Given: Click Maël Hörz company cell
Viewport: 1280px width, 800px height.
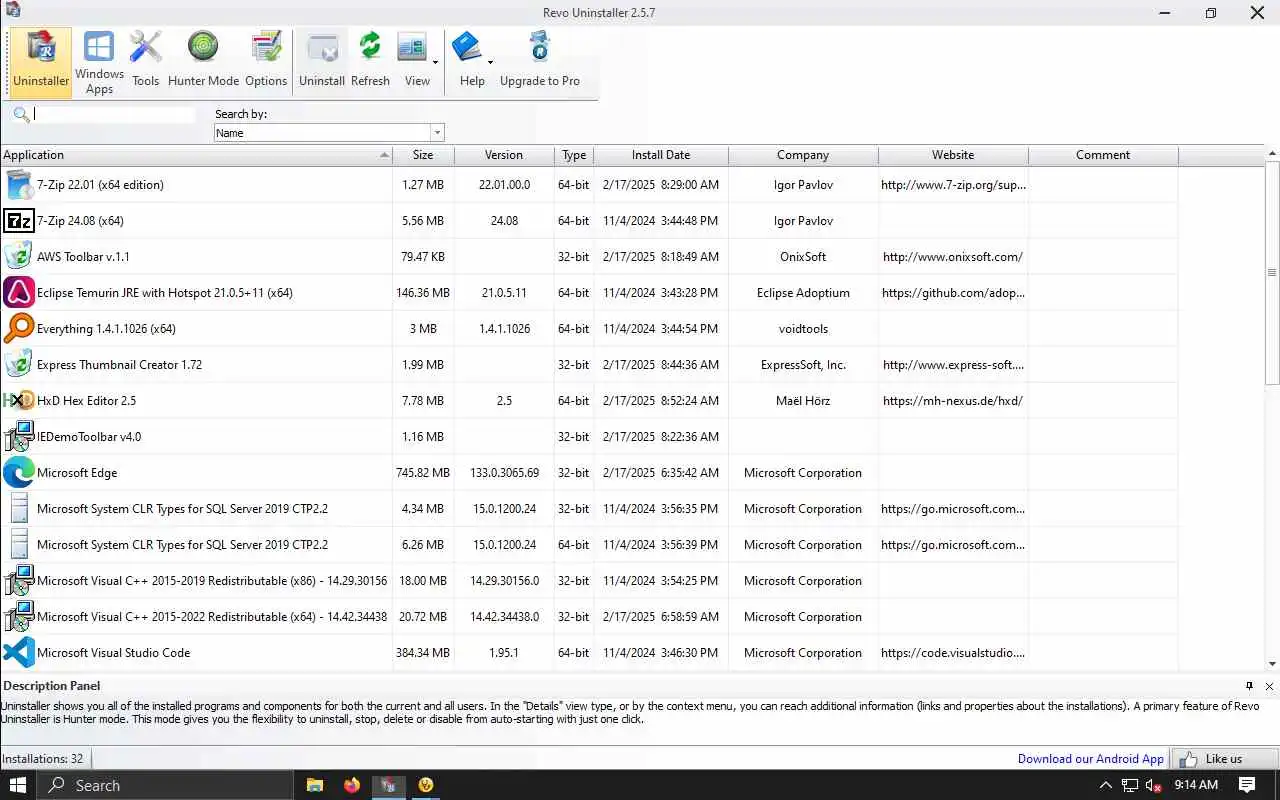Looking at the screenshot, I should (803, 401).
